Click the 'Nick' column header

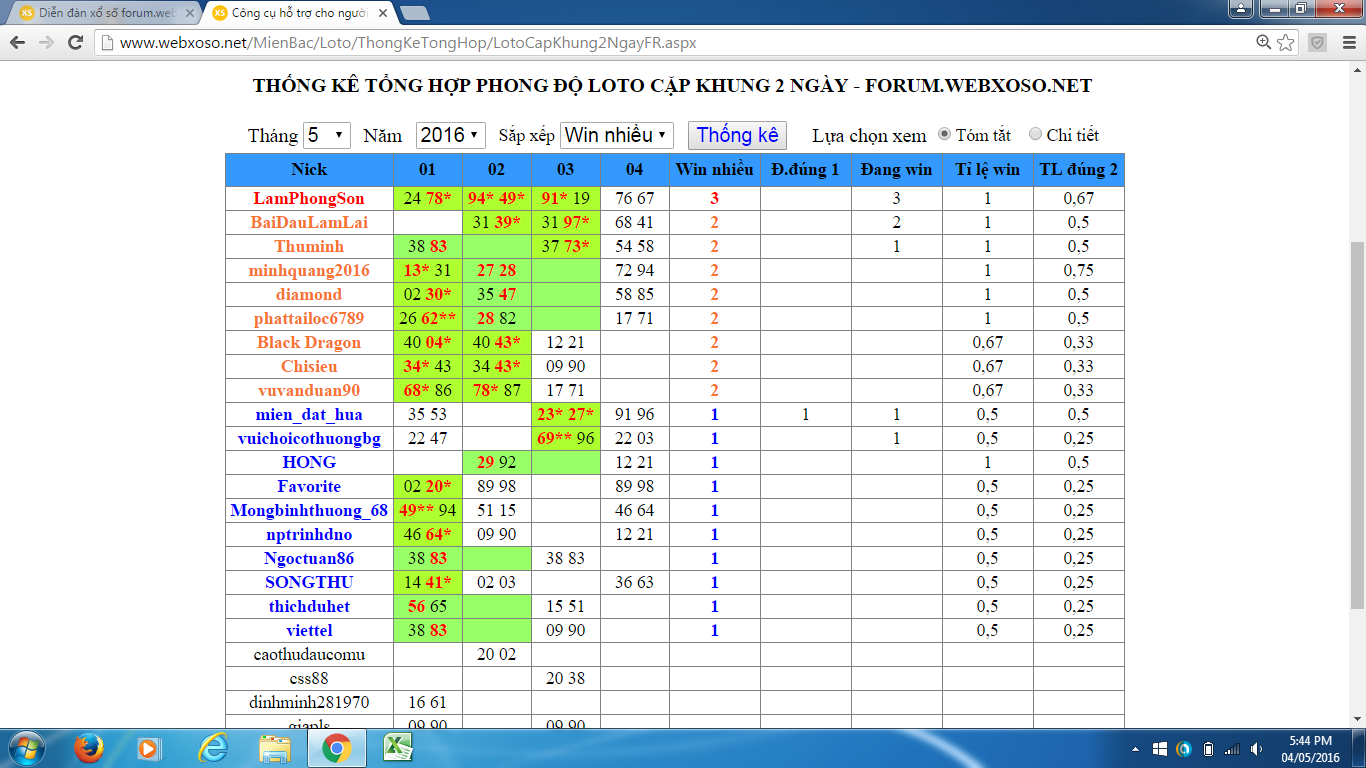(309, 169)
